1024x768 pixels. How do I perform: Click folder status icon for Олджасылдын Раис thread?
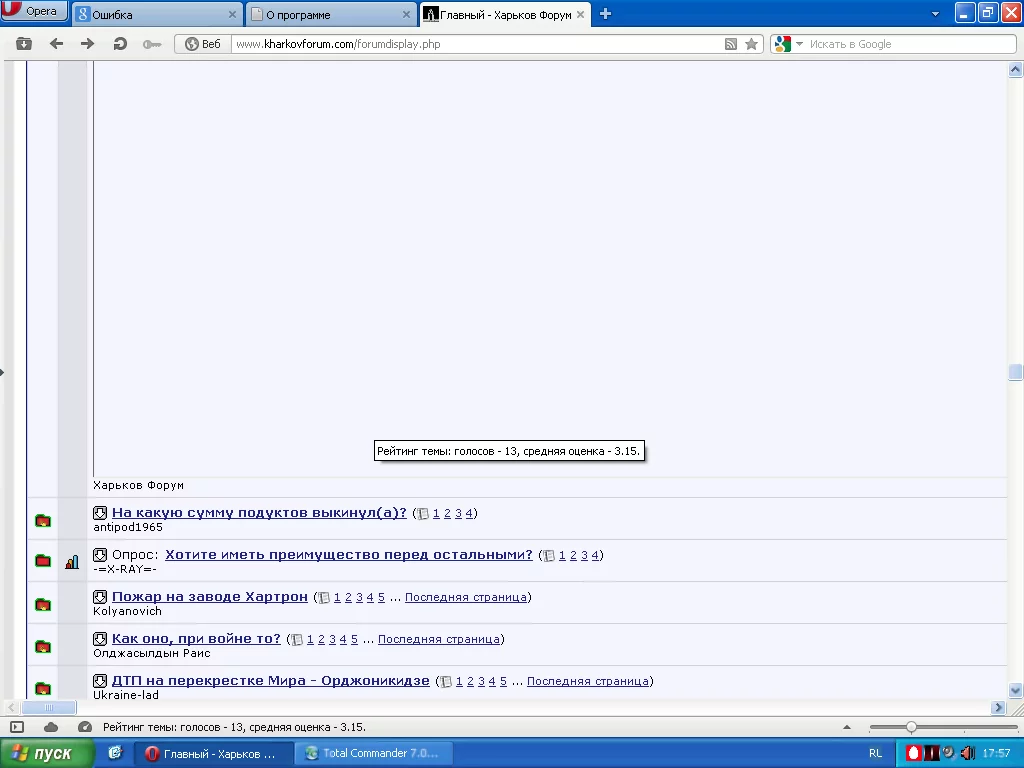43,647
